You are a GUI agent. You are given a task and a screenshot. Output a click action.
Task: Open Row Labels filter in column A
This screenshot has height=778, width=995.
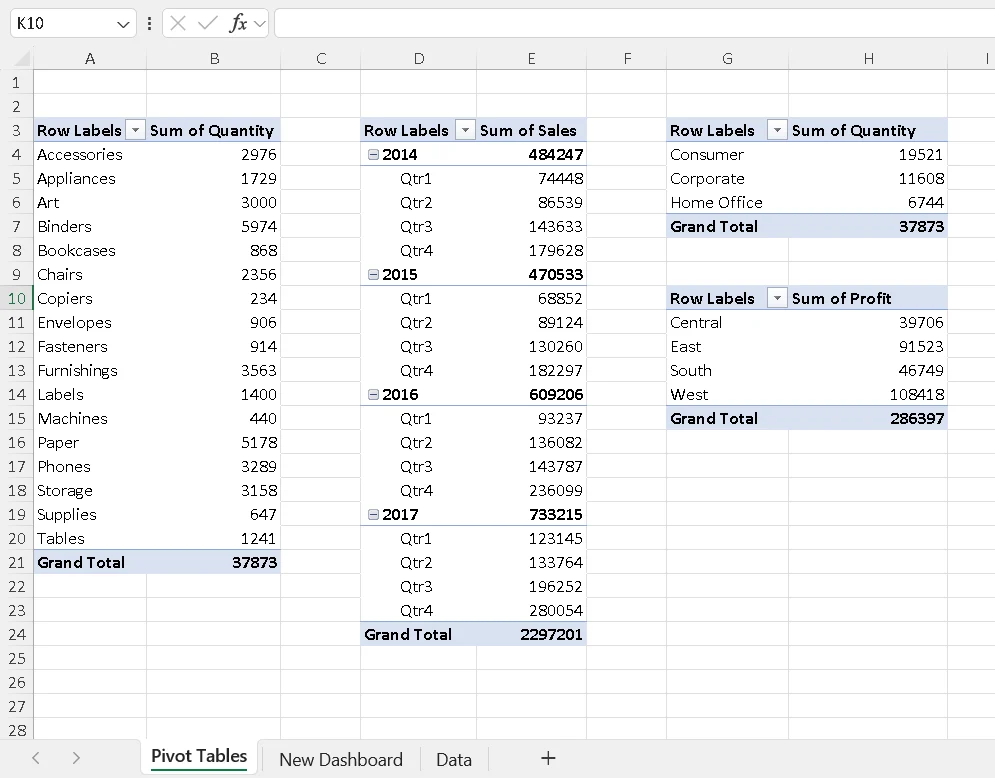[135, 131]
